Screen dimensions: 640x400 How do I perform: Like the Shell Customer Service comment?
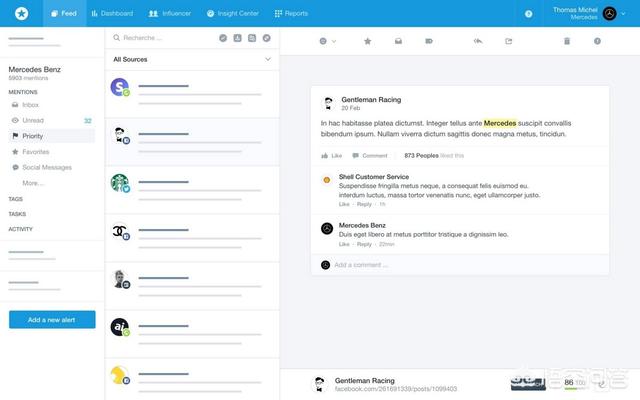pyautogui.click(x=344, y=204)
